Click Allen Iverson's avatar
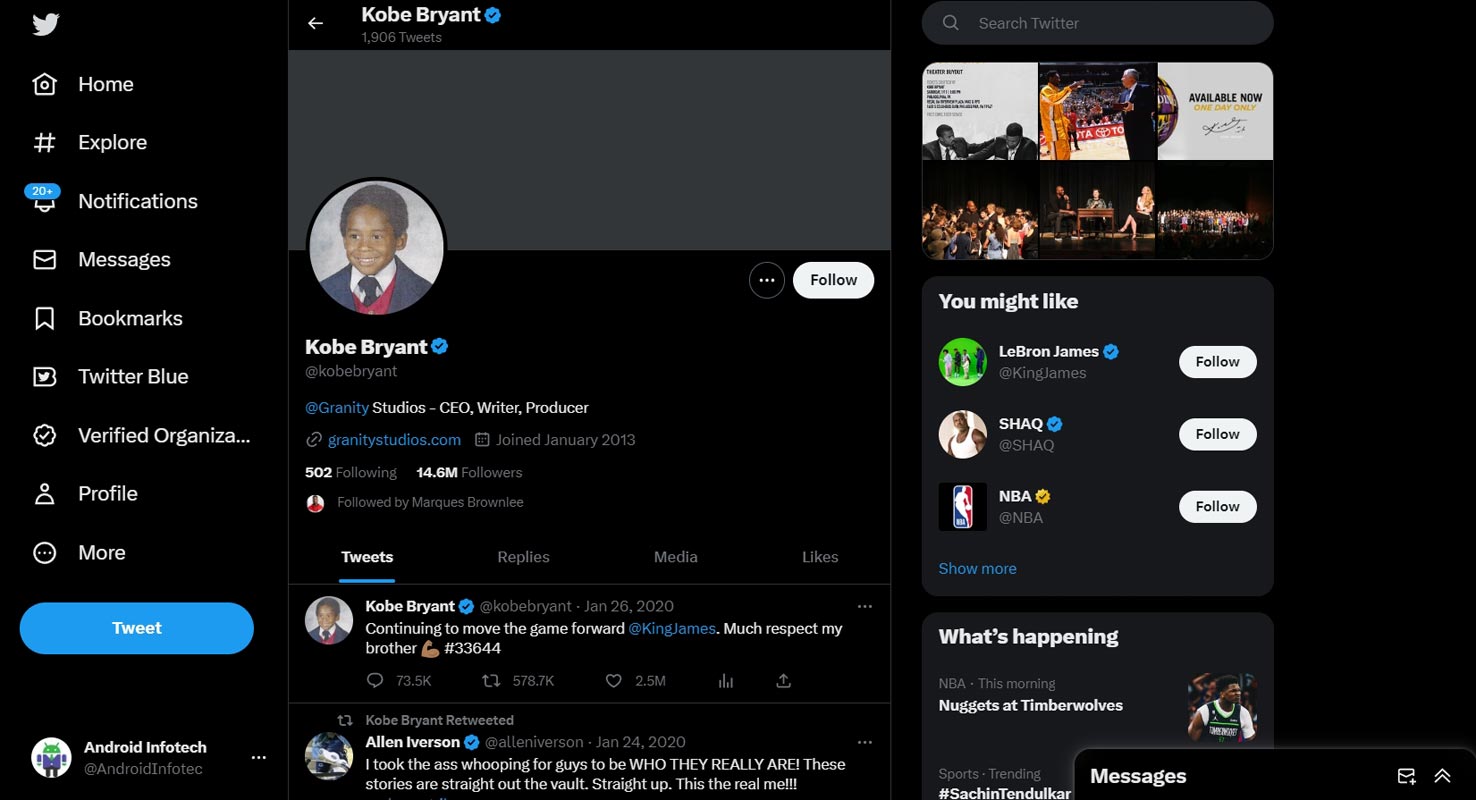Screen dimensions: 1476x800 tap(329, 756)
